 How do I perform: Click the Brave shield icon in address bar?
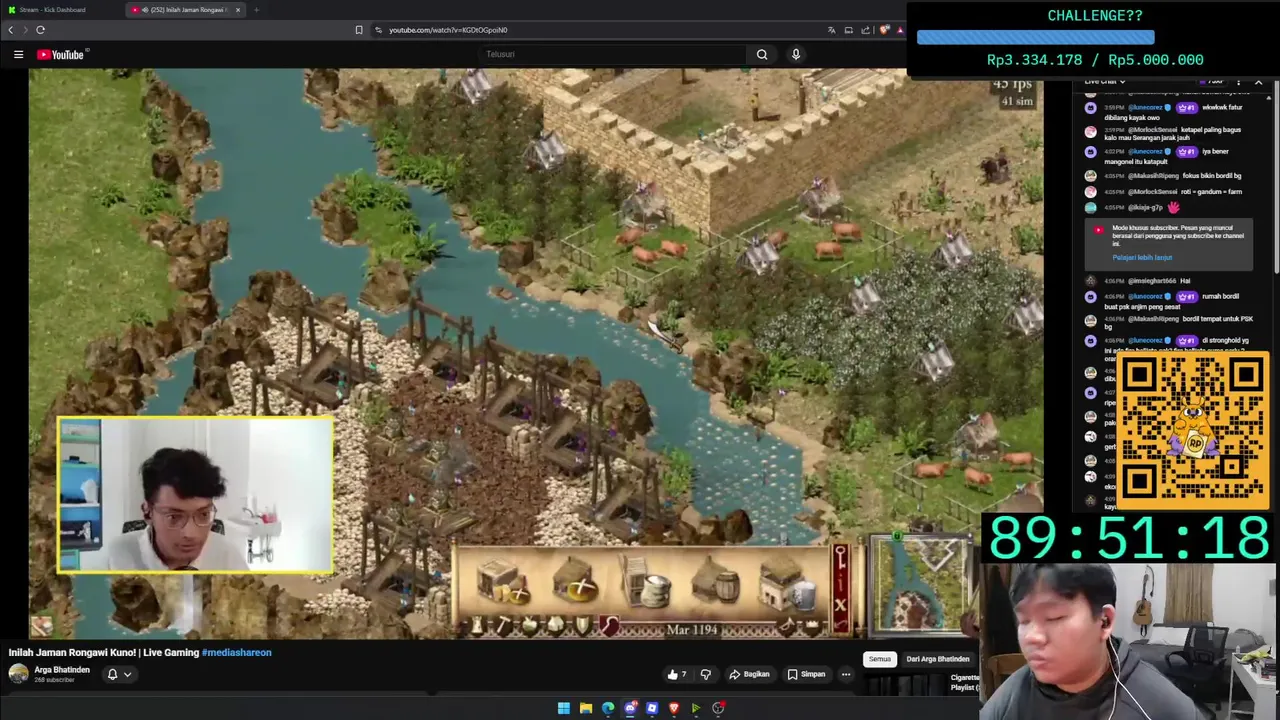point(884,30)
